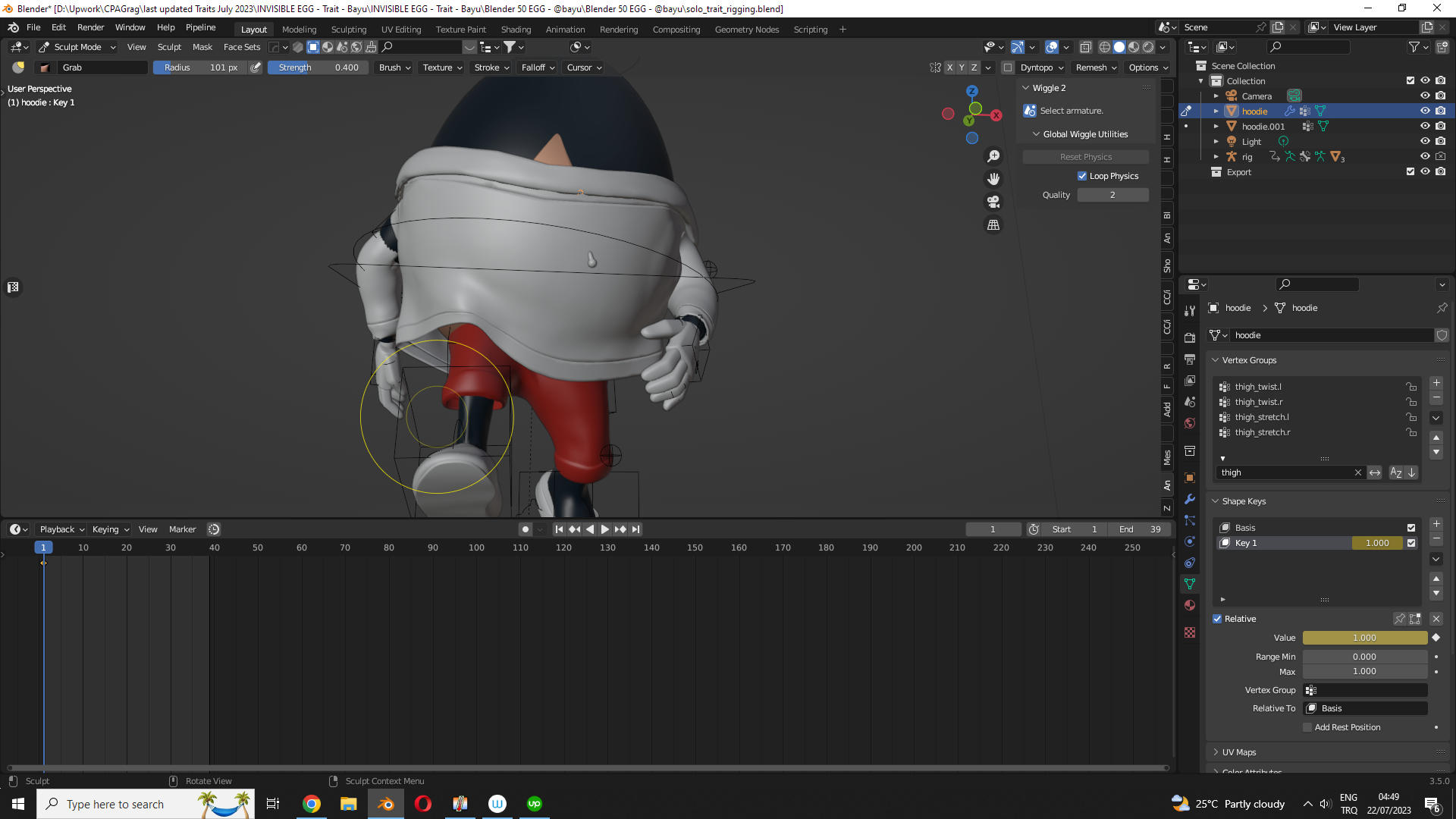The image size is (1456, 819).
Task: Open the Render menu
Action: coord(90,27)
